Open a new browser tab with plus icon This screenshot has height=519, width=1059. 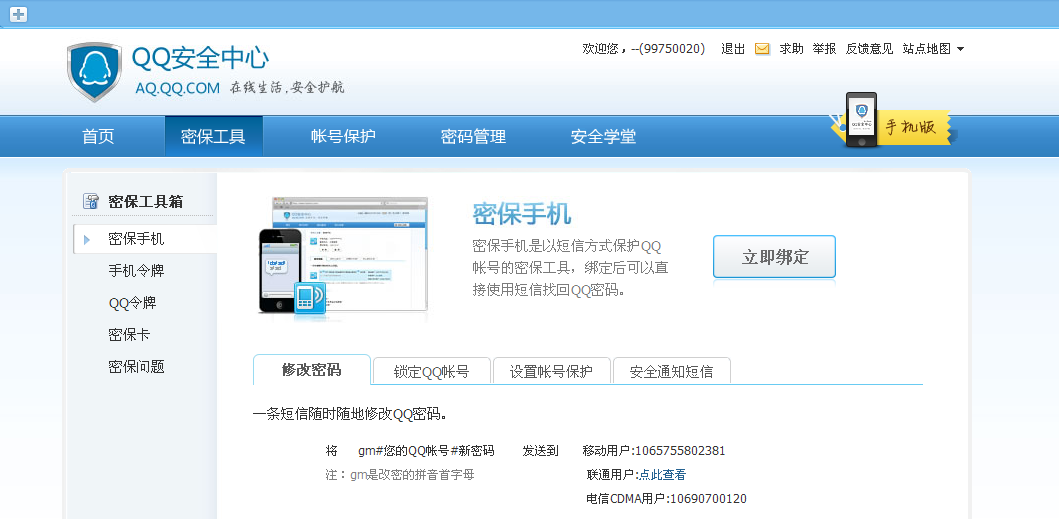click(x=18, y=14)
